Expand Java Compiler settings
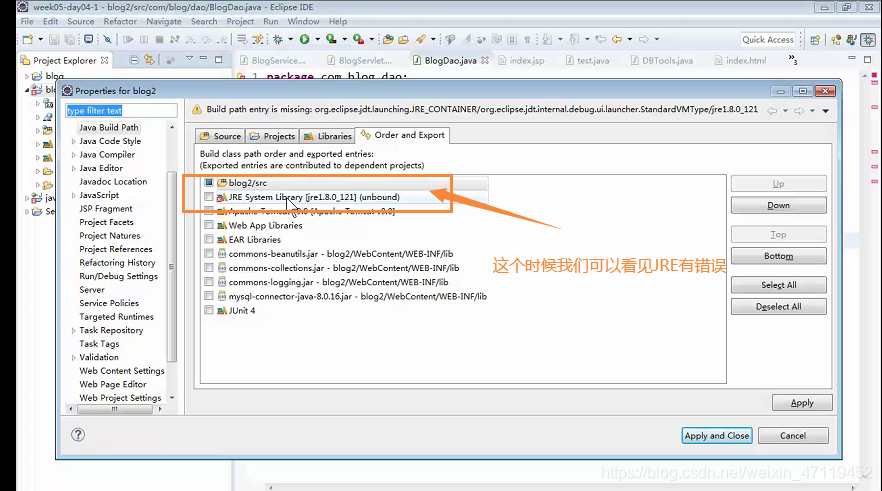 point(74,155)
